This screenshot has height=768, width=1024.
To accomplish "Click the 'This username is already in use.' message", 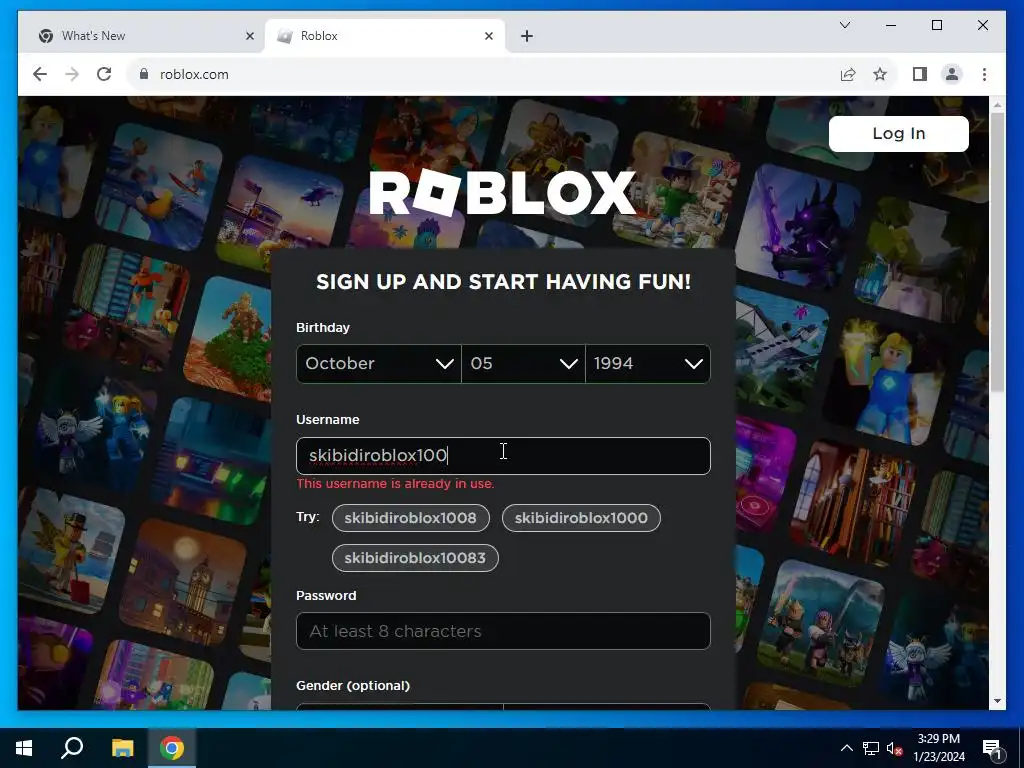I will click(395, 484).
